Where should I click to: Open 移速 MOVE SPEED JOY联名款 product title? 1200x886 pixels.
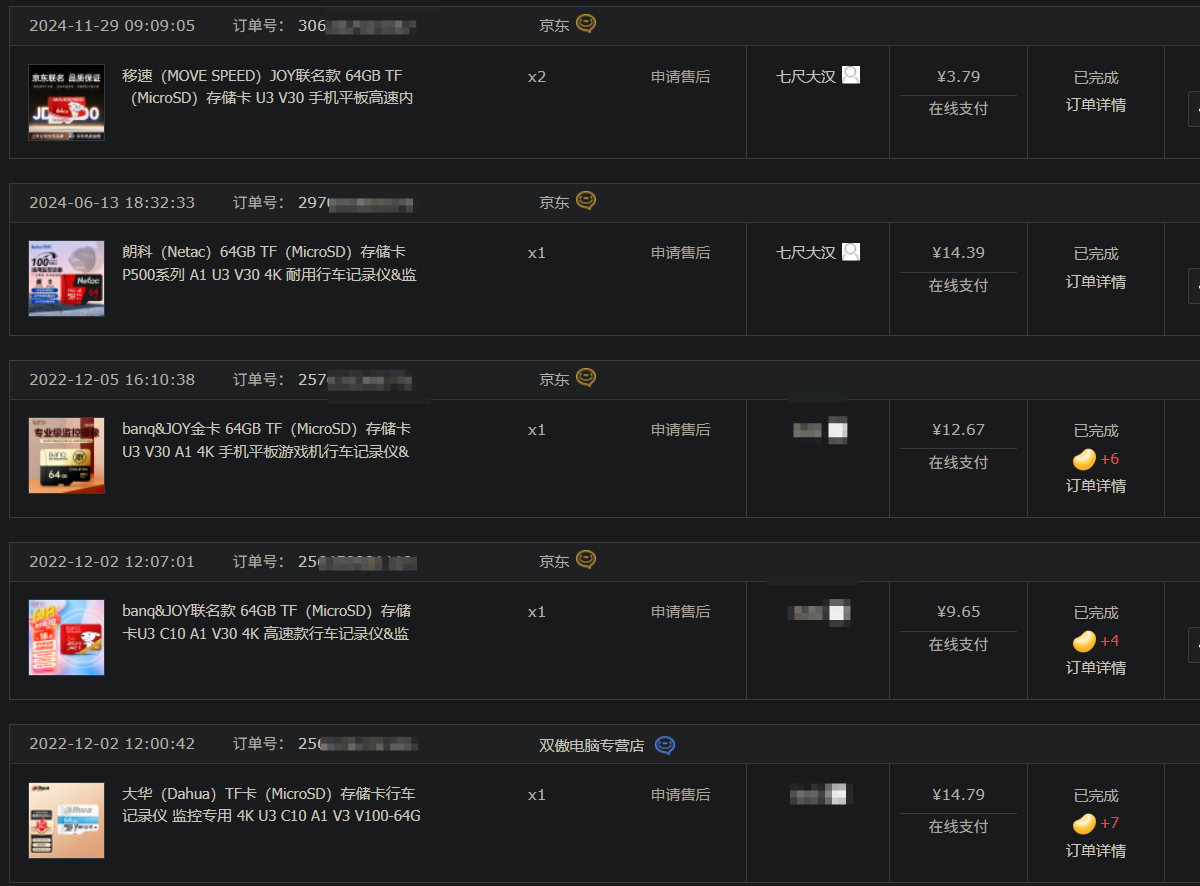tap(268, 87)
